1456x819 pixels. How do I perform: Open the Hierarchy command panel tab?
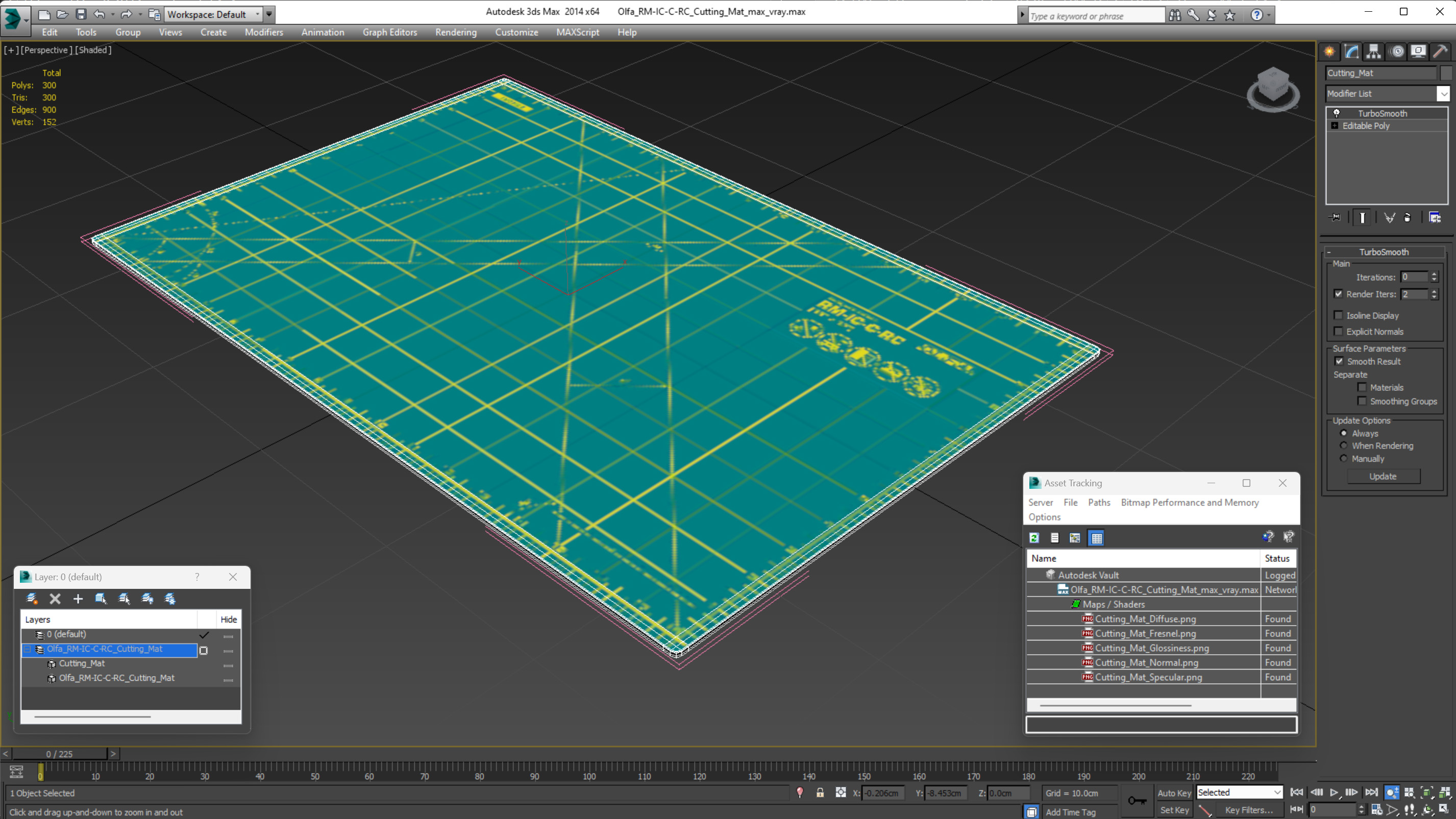[x=1373, y=52]
